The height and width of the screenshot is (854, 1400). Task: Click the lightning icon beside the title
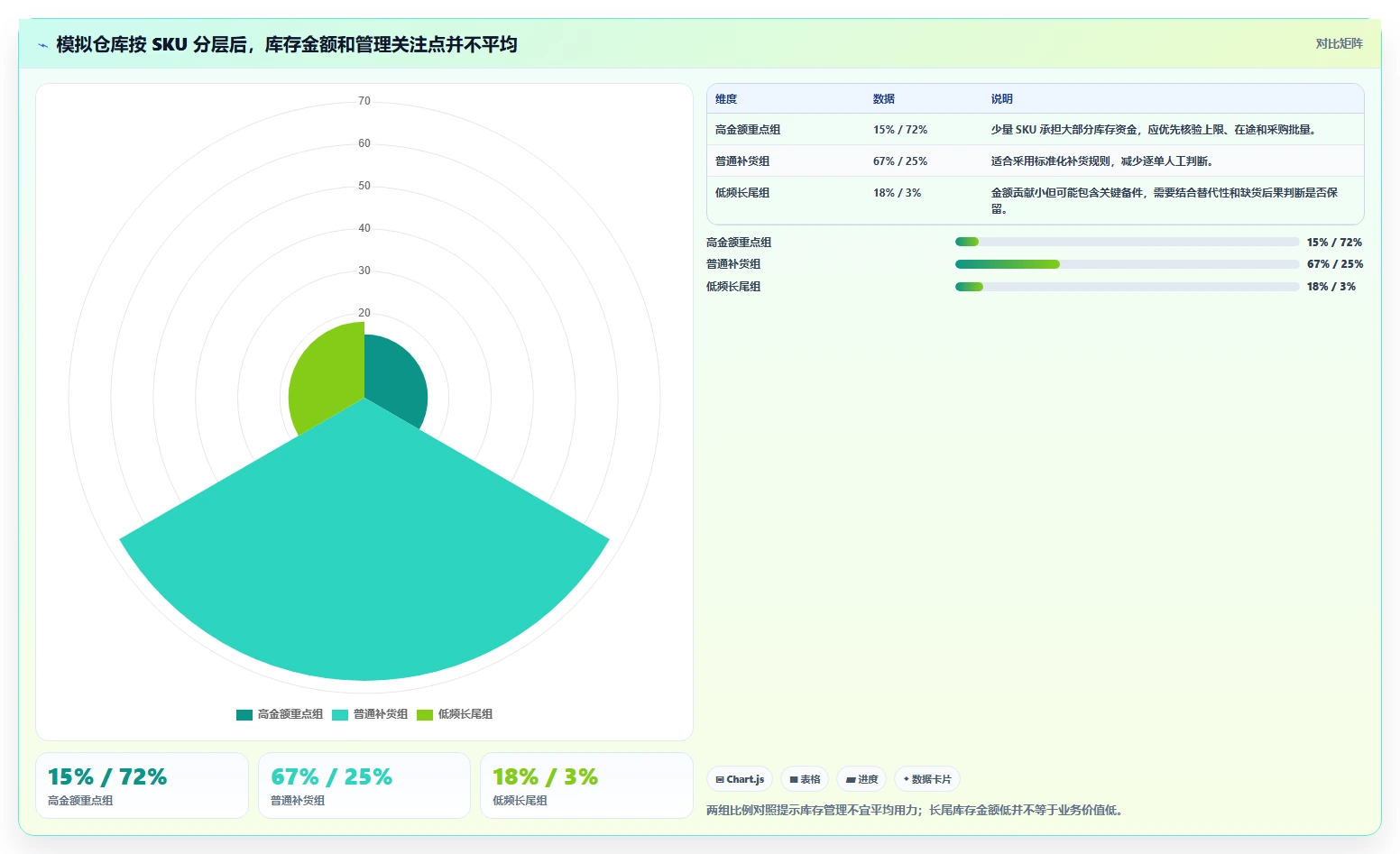tap(42, 45)
